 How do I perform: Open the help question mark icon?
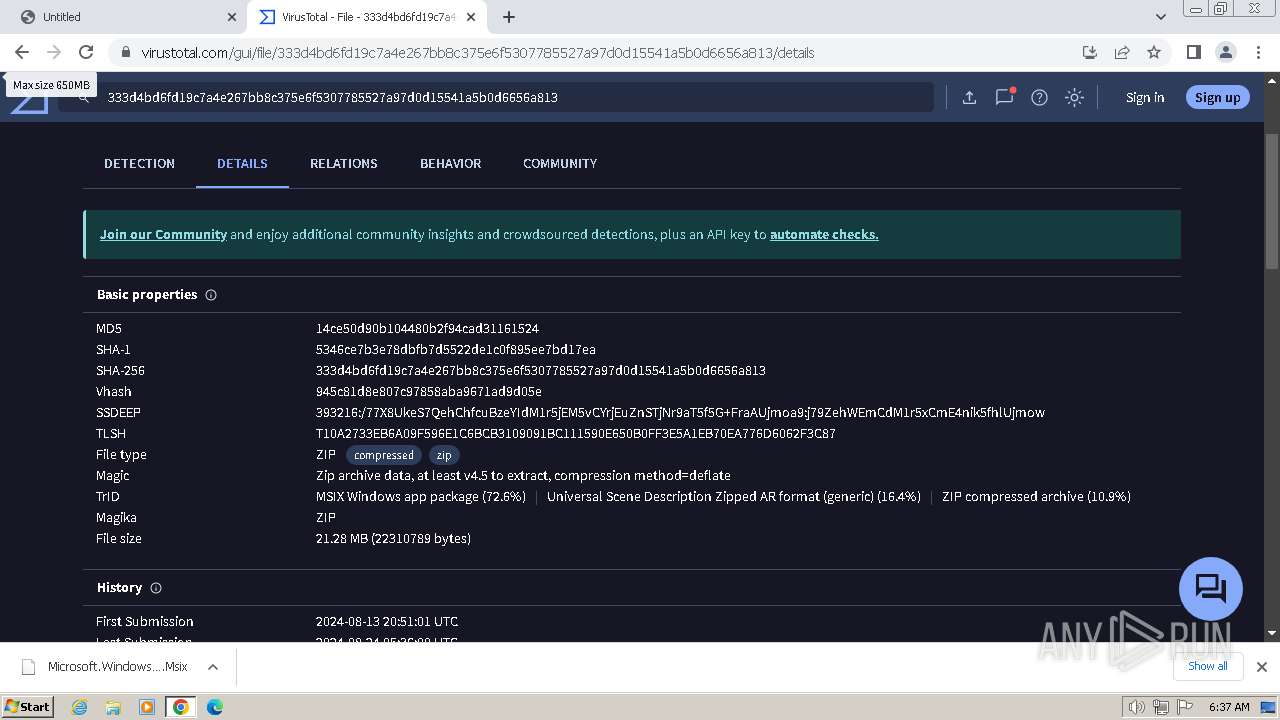[x=1039, y=97]
